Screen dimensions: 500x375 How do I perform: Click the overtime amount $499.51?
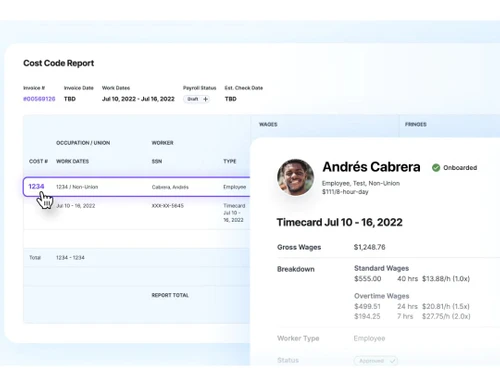click(x=367, y=306)
